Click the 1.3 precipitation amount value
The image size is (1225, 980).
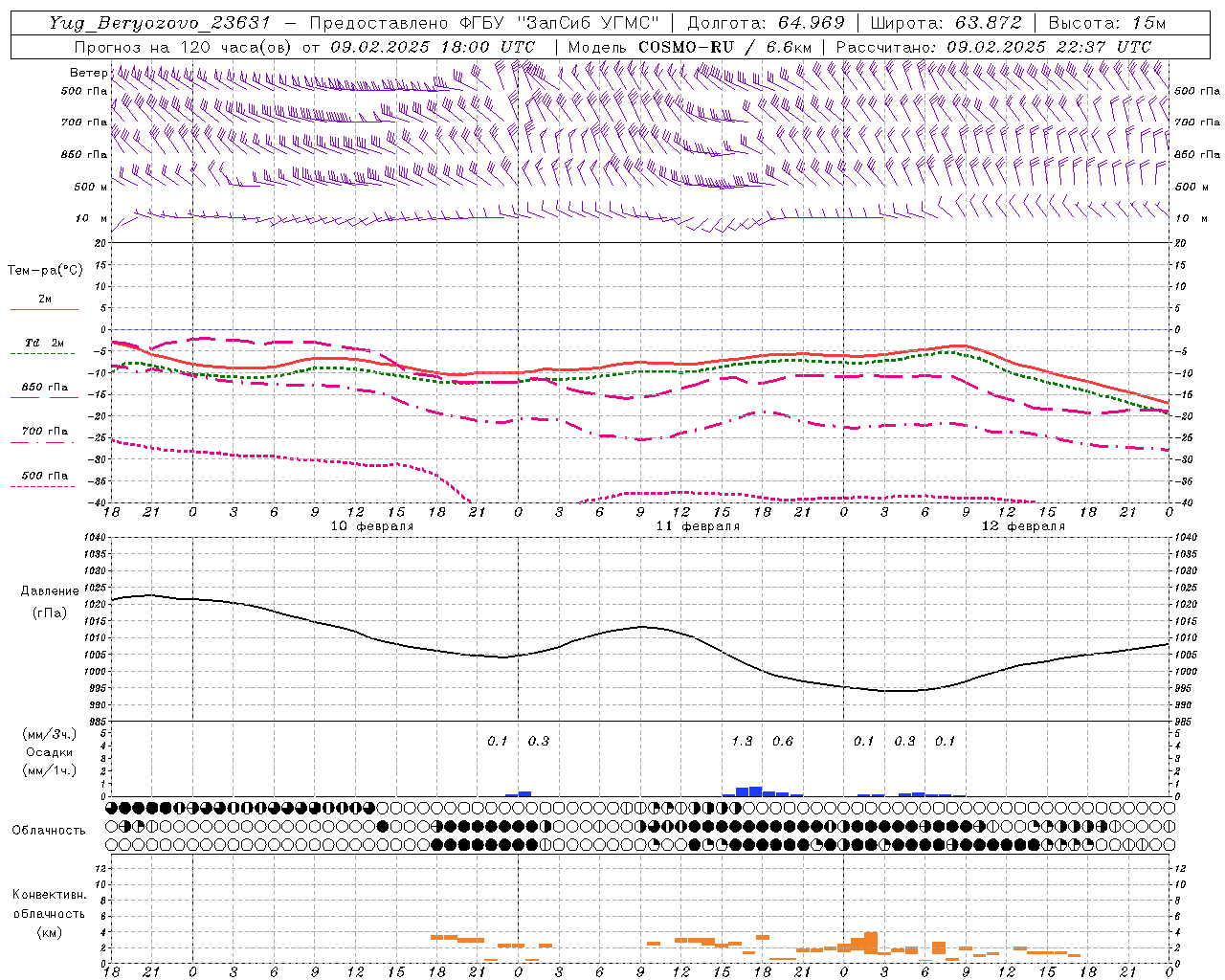[x=742, y=741]
